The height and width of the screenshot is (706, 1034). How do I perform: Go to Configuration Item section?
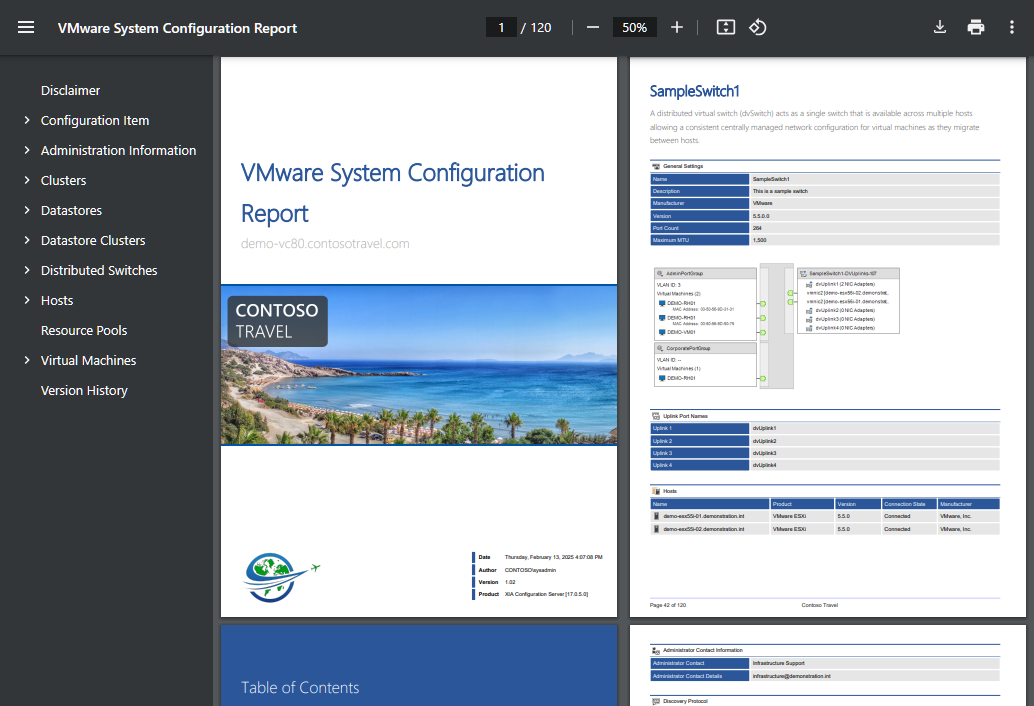pos(95,121)
